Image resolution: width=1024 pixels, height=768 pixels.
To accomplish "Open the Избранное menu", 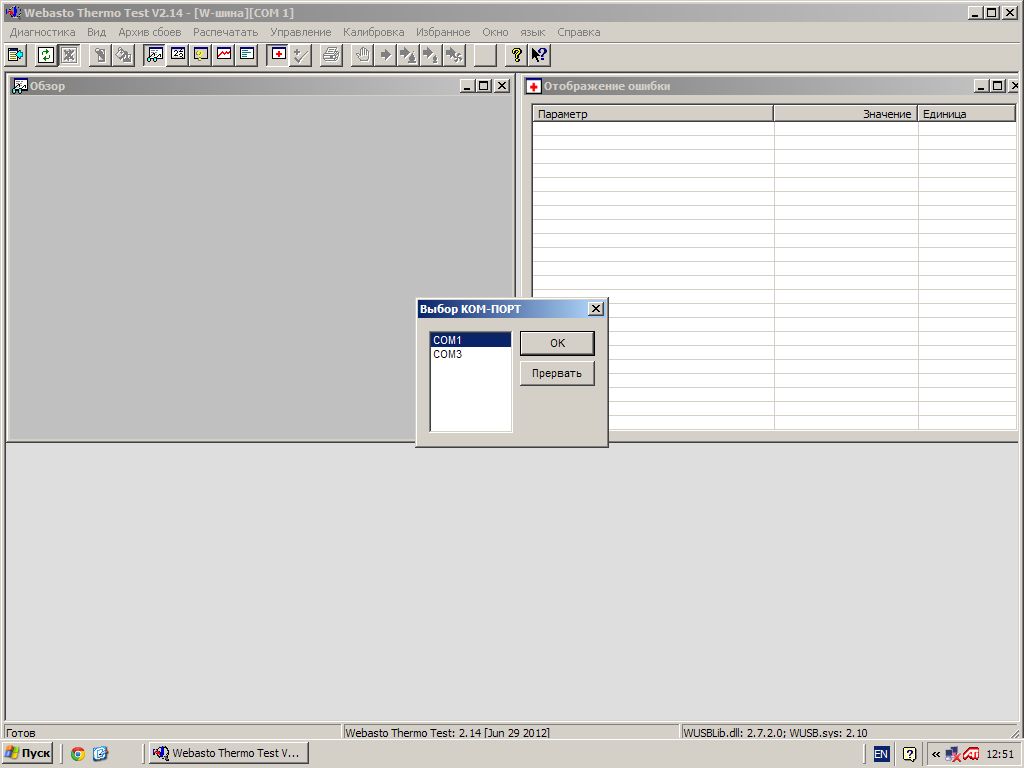I will pos(443,32).
